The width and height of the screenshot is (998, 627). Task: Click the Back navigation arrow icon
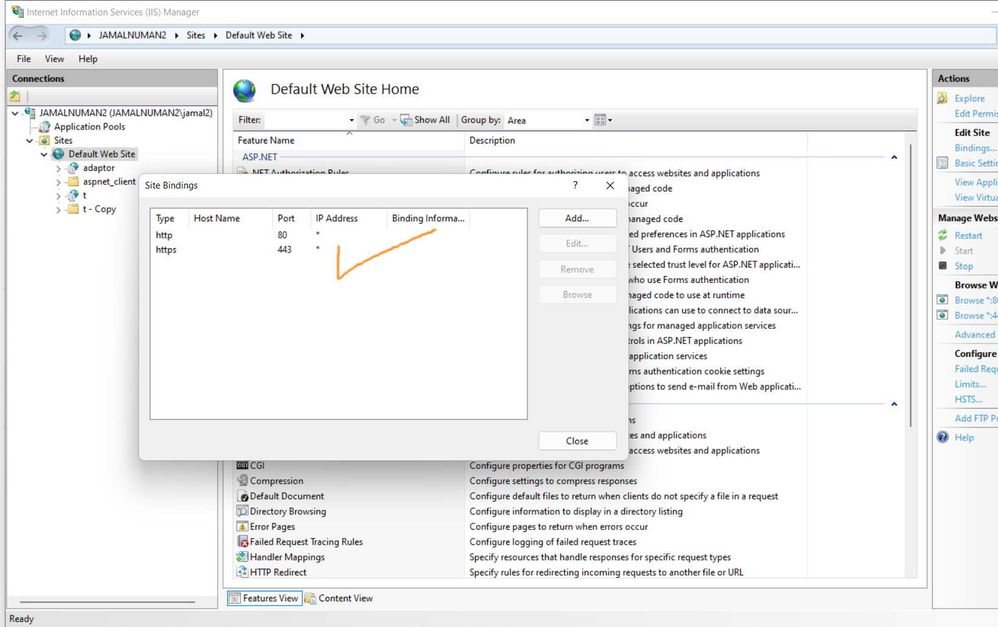coord(18,36)
